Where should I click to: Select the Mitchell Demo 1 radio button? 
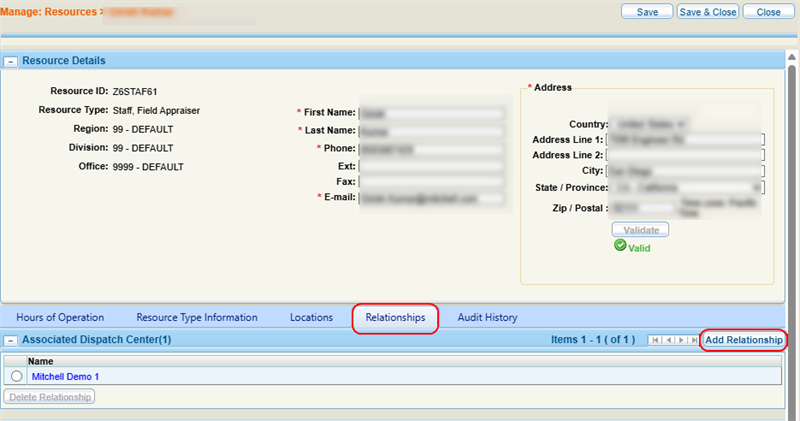[16, 376]
